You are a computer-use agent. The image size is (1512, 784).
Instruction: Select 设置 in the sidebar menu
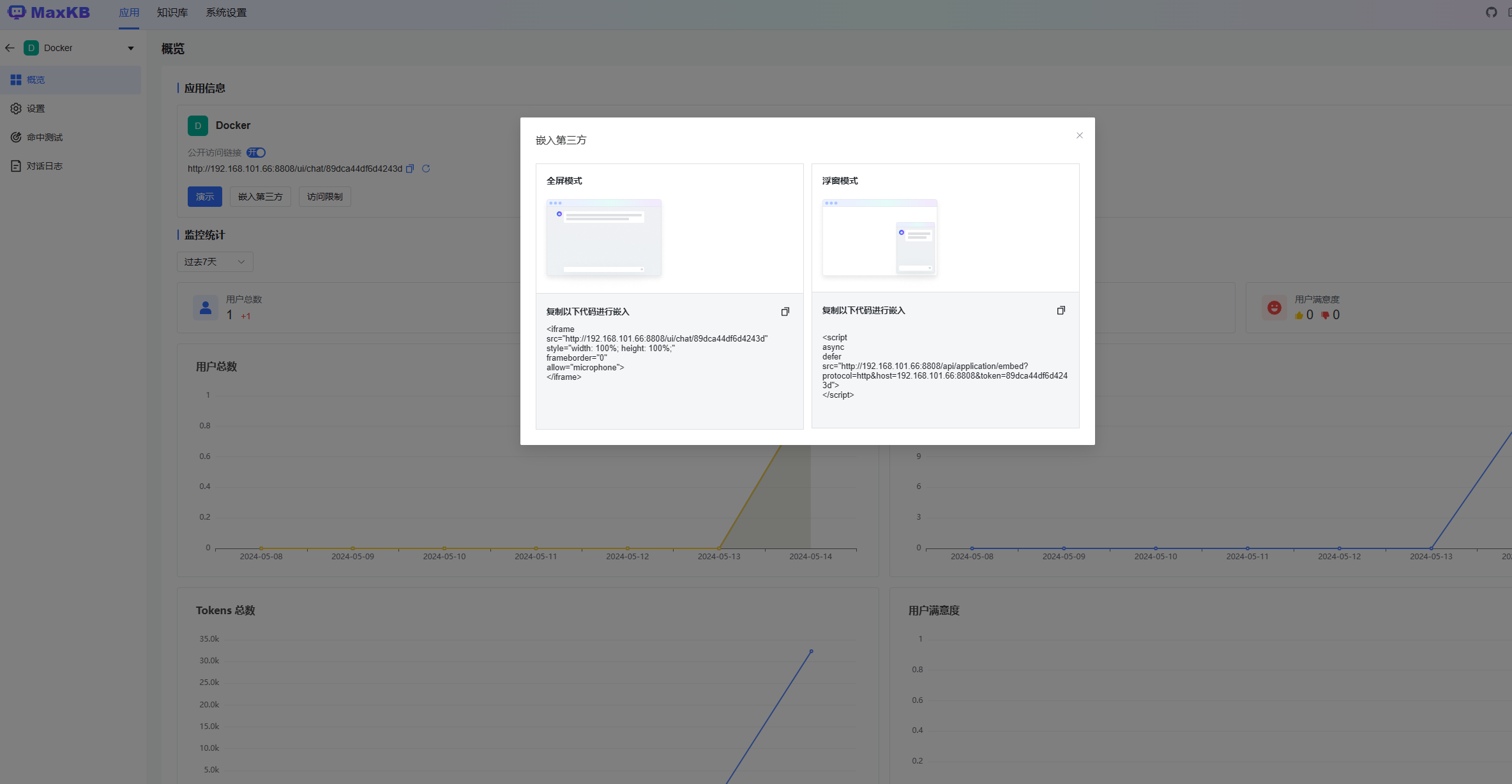[x=70, y=109]
